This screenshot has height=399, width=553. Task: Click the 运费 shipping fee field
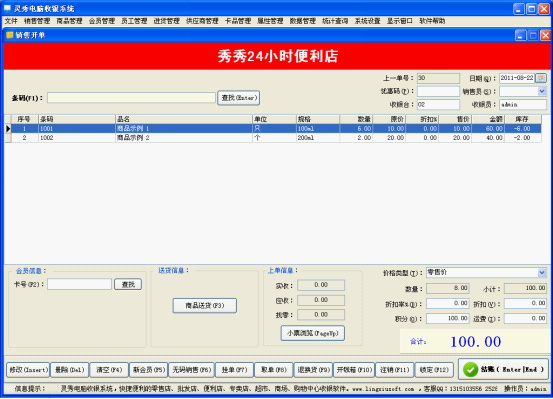(x=525, y=319)
